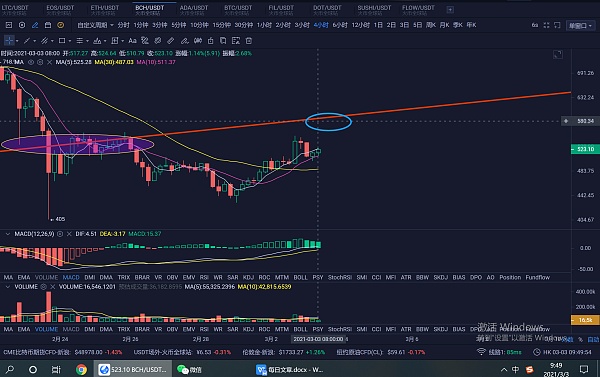Click the copy drawings icon
This screenshot has width=600, height=377.
[223, 41]
